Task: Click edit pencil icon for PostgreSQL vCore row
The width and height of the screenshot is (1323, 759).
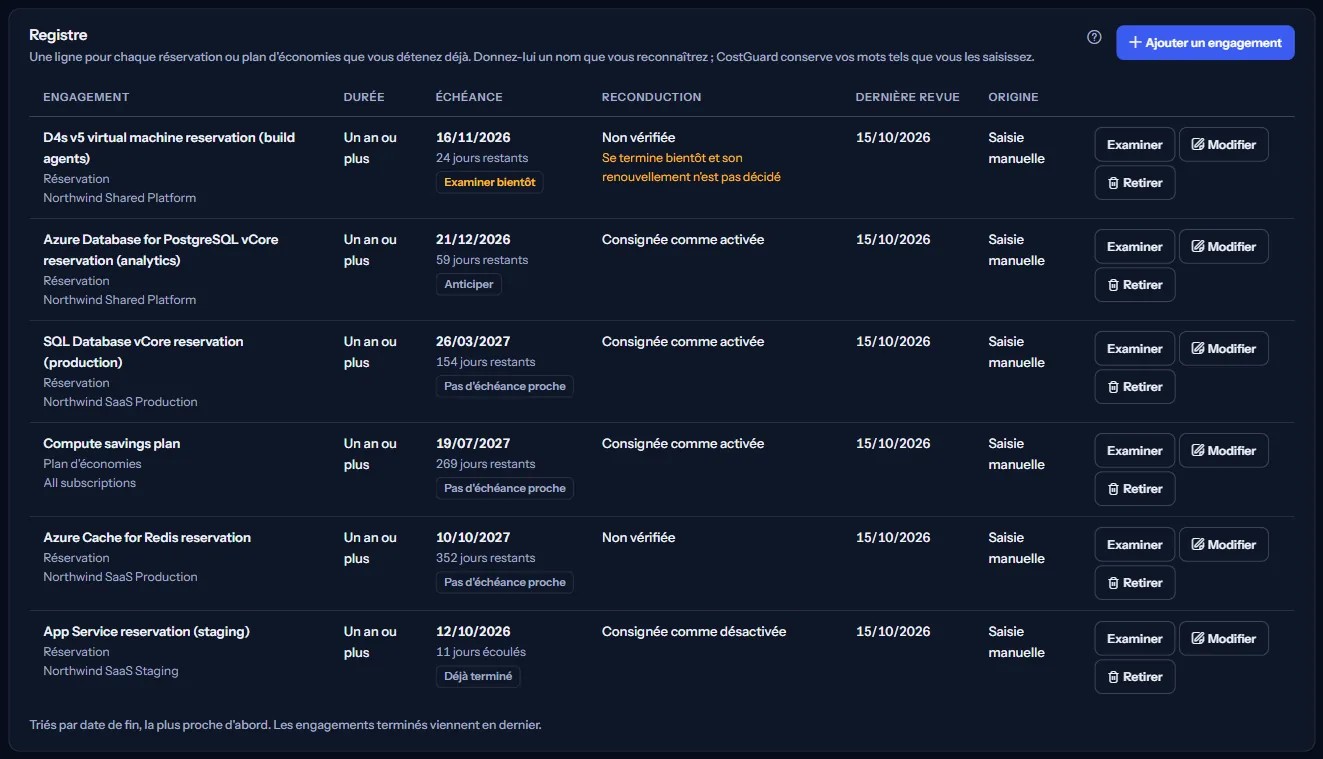Action: tap(1197, 247)
